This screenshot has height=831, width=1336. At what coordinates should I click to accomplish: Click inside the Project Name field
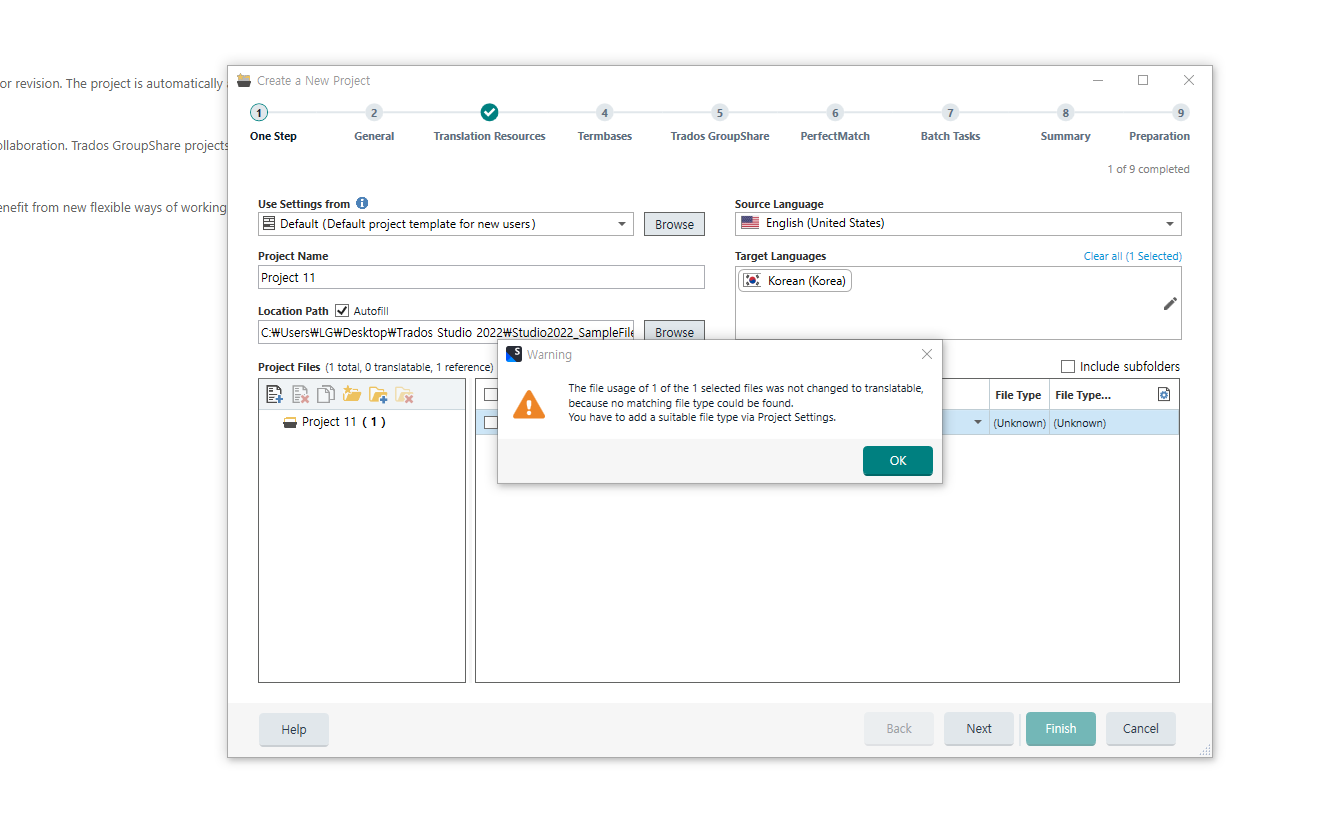(480, 276)
